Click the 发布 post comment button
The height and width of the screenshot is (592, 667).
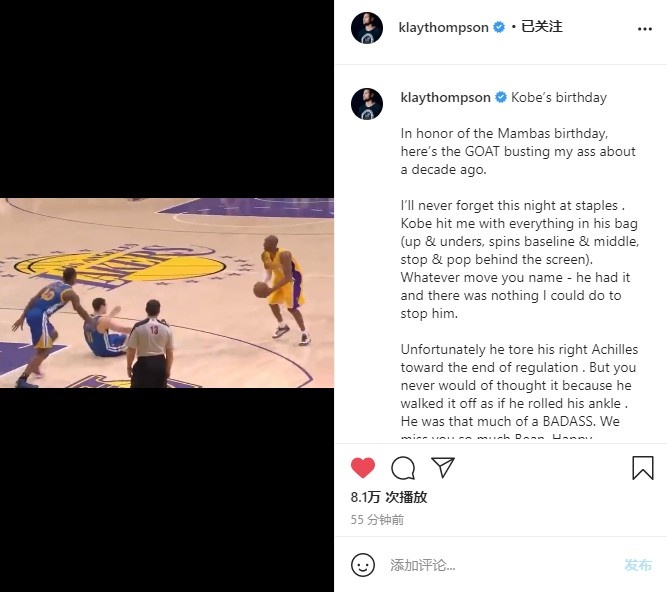638,565
